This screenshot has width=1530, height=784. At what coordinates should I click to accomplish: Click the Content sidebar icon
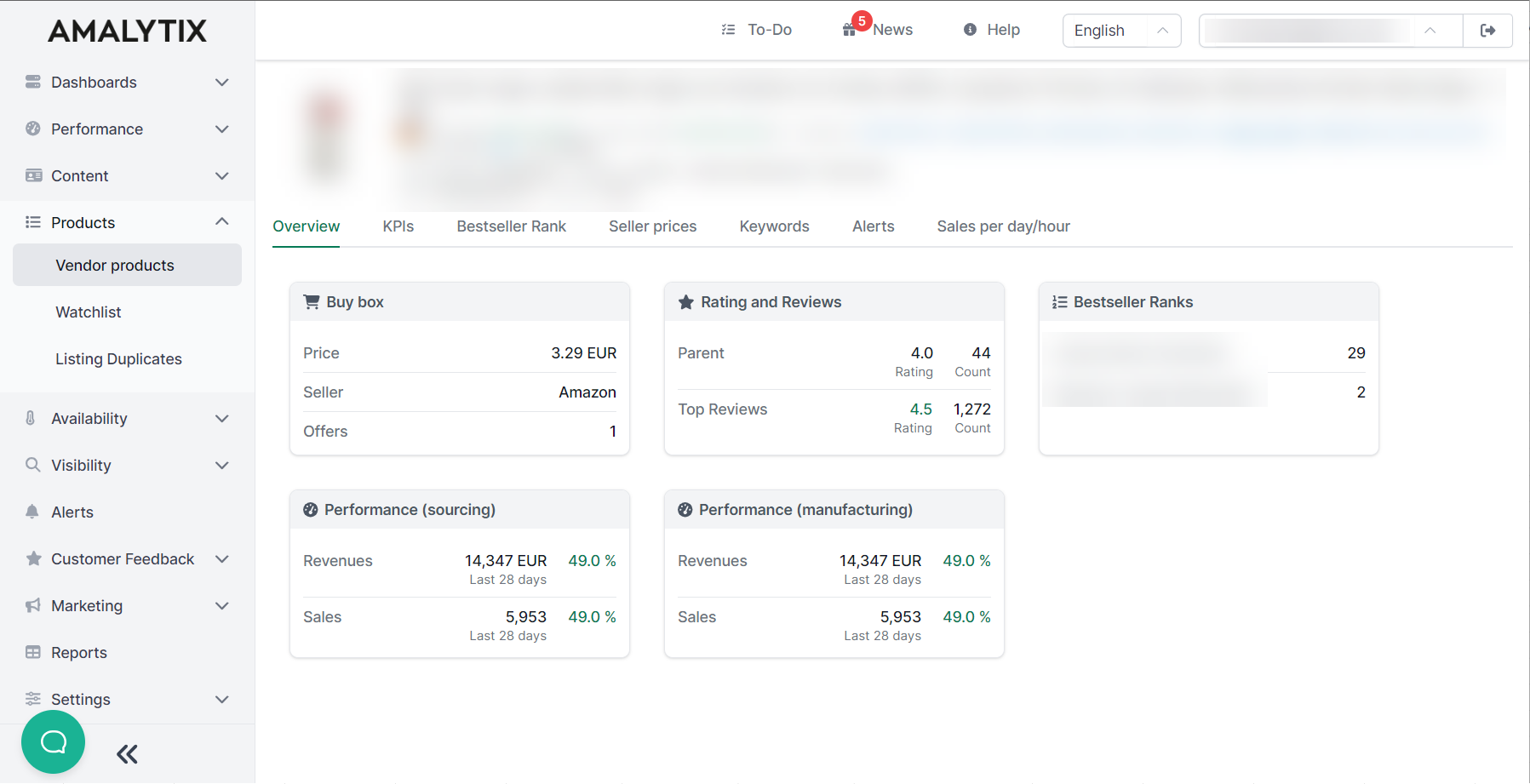click(33, 175)
